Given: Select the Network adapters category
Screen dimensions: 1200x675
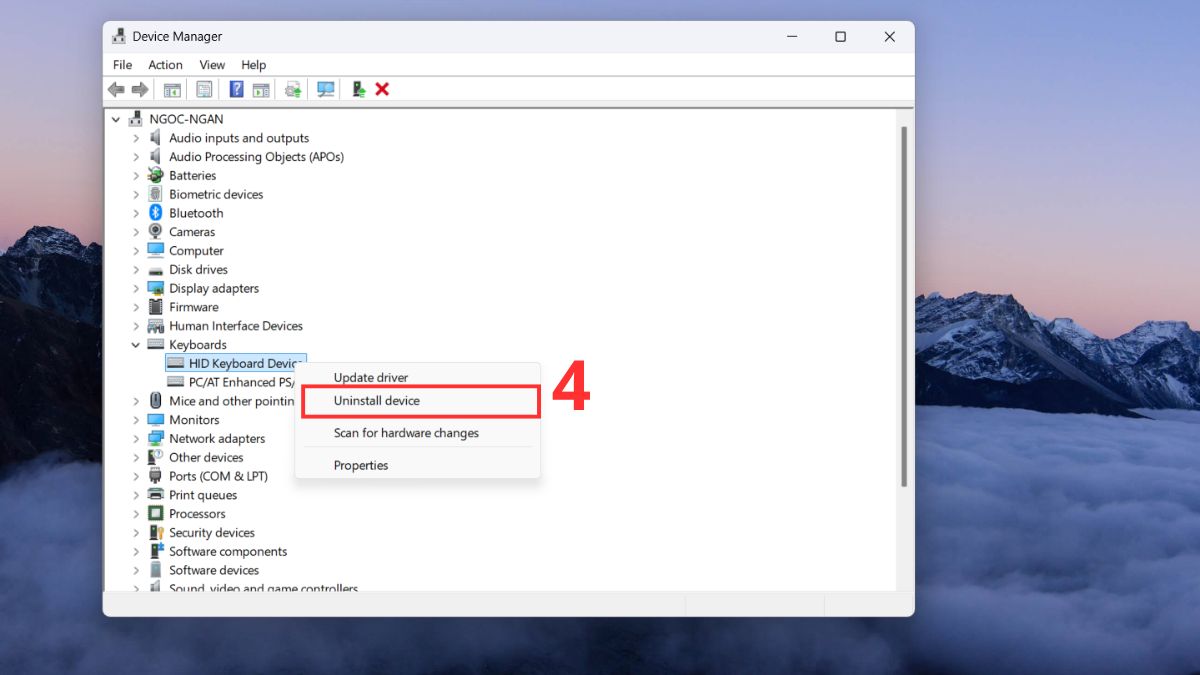Looking at the screenshot, I should (x=216, y=438).
